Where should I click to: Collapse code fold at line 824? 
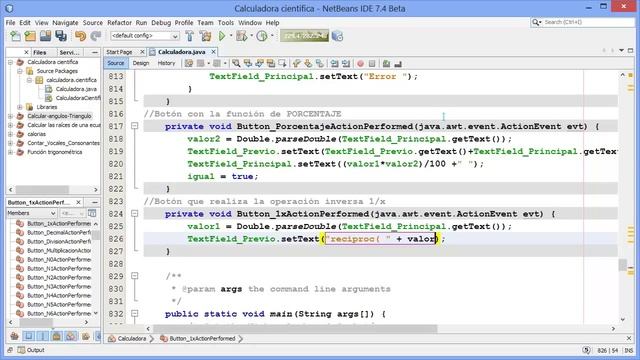pyautogui.click(x=135, y=213)
